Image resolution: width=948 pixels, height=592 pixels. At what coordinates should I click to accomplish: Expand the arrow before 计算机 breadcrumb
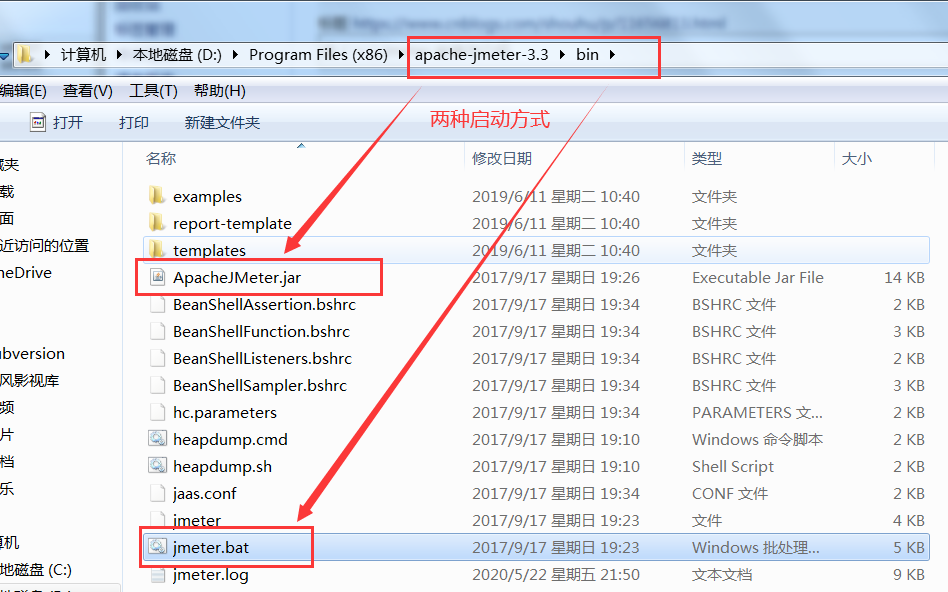47,54
